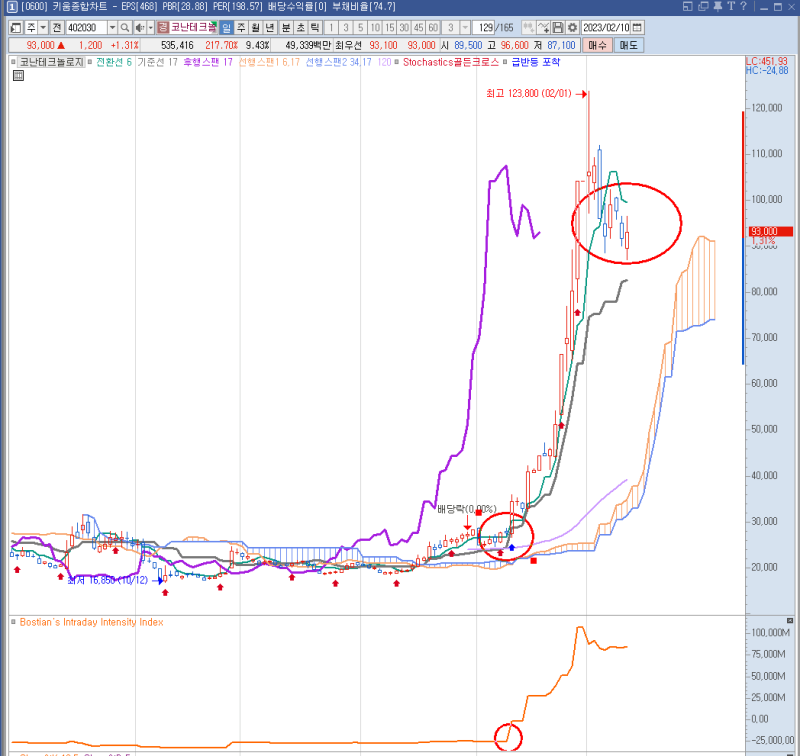Screen dimensions: 800x756
Task: Choose the 30 interval button
Action: pyautogui.click(x=404, y=28)
